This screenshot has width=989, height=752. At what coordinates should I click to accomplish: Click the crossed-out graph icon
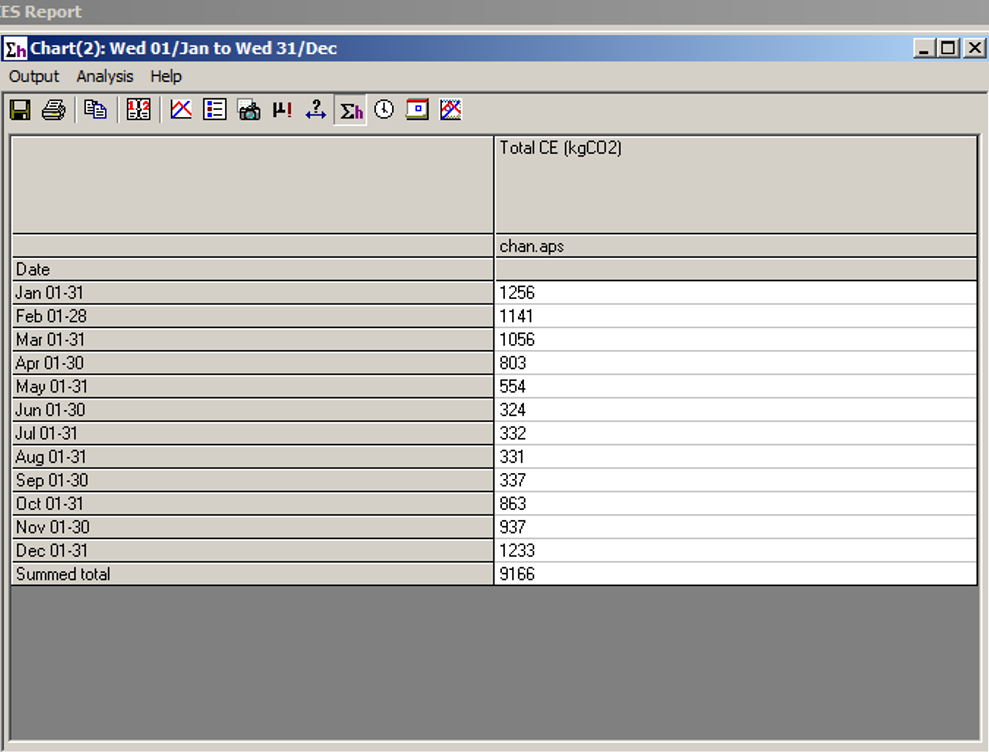[451, 110]
